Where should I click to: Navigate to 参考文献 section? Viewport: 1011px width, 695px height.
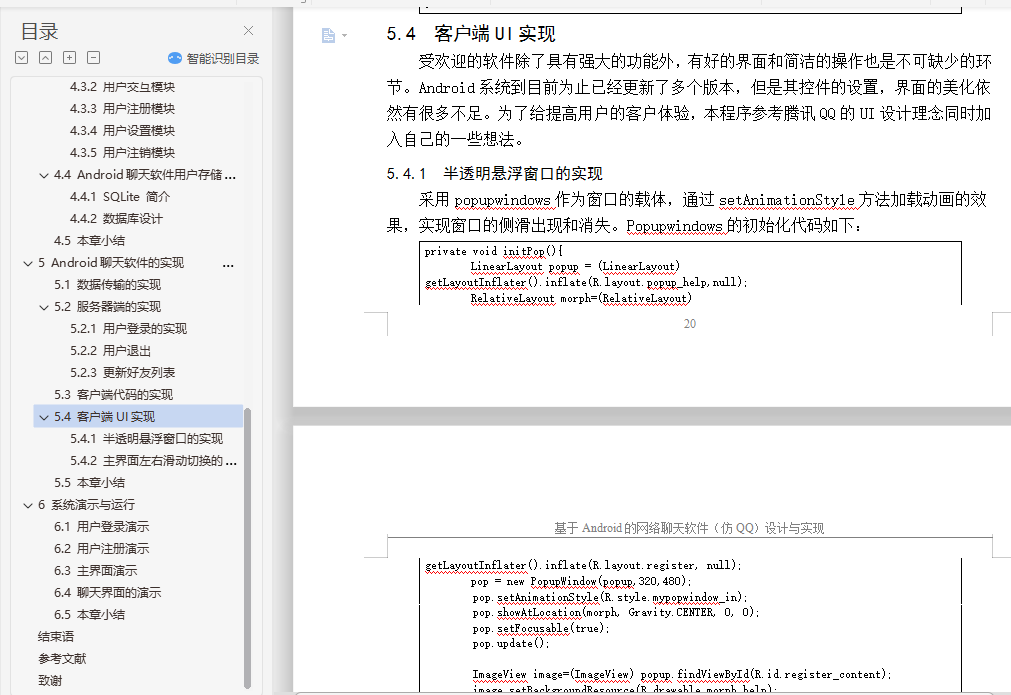click(x=62, y=658)
